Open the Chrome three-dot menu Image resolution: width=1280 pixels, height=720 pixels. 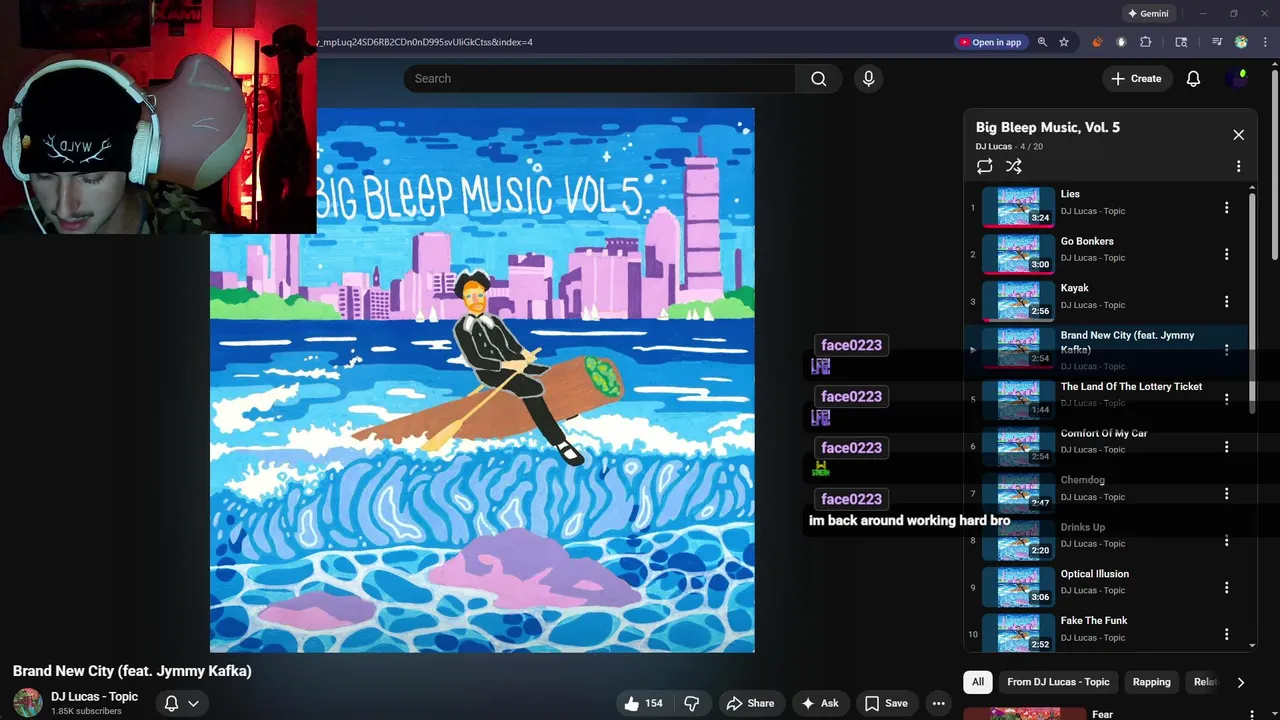1265,42
